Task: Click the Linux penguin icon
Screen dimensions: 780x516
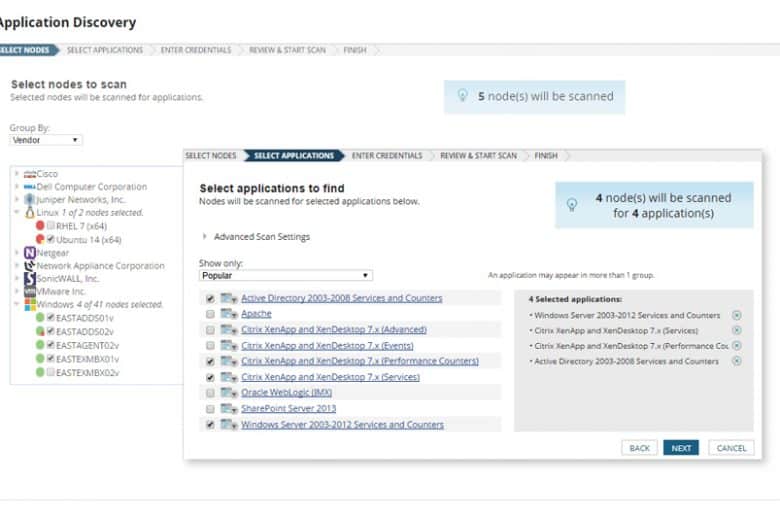Action: [29, 212]
